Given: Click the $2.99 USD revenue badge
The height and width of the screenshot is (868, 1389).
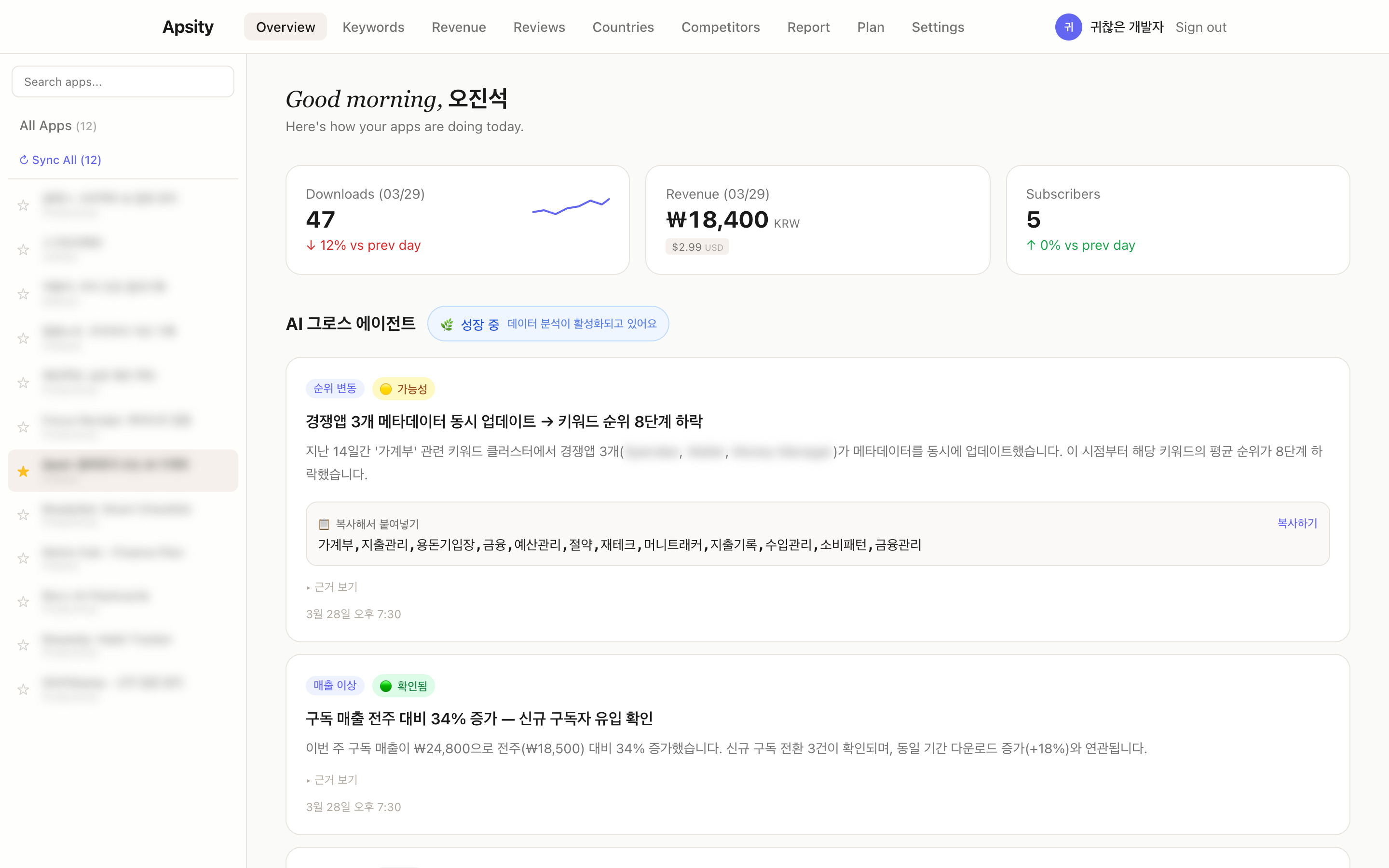Looking at the screenshot, I should tap(697, 247).
